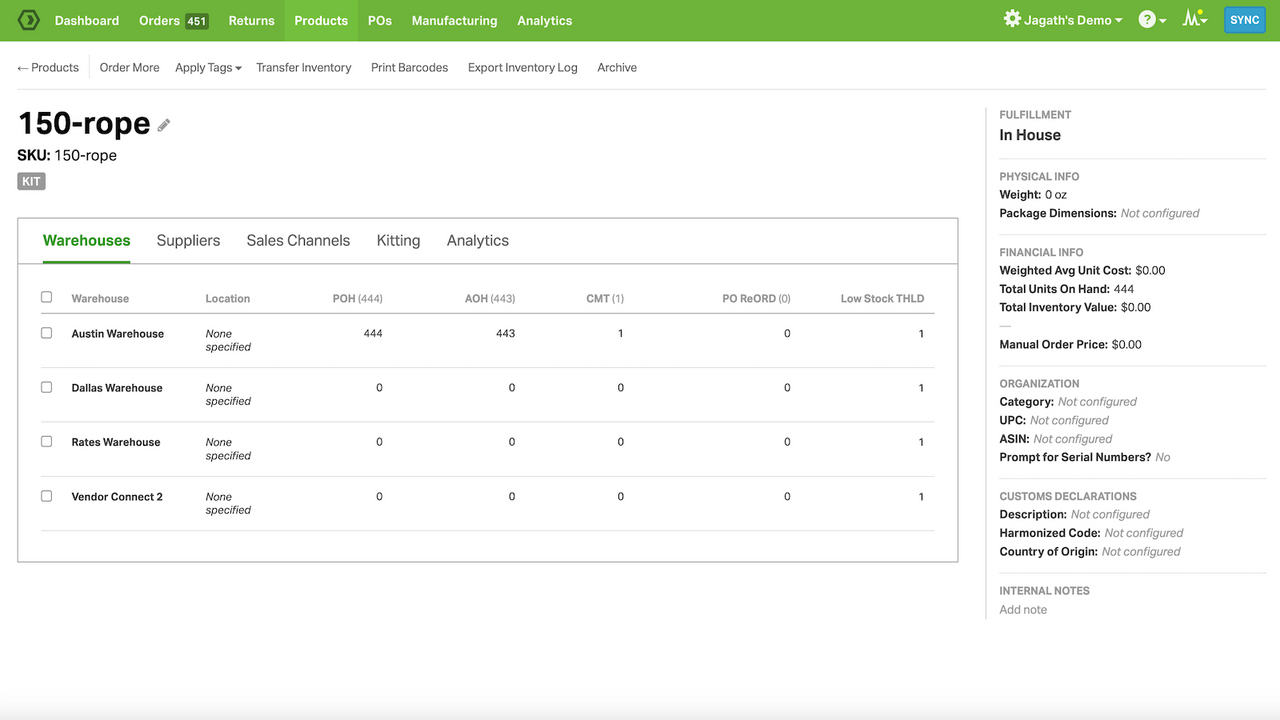1280x720 pixels.
Task: Switch to the Warehouses tab
Action: (87, 241)
